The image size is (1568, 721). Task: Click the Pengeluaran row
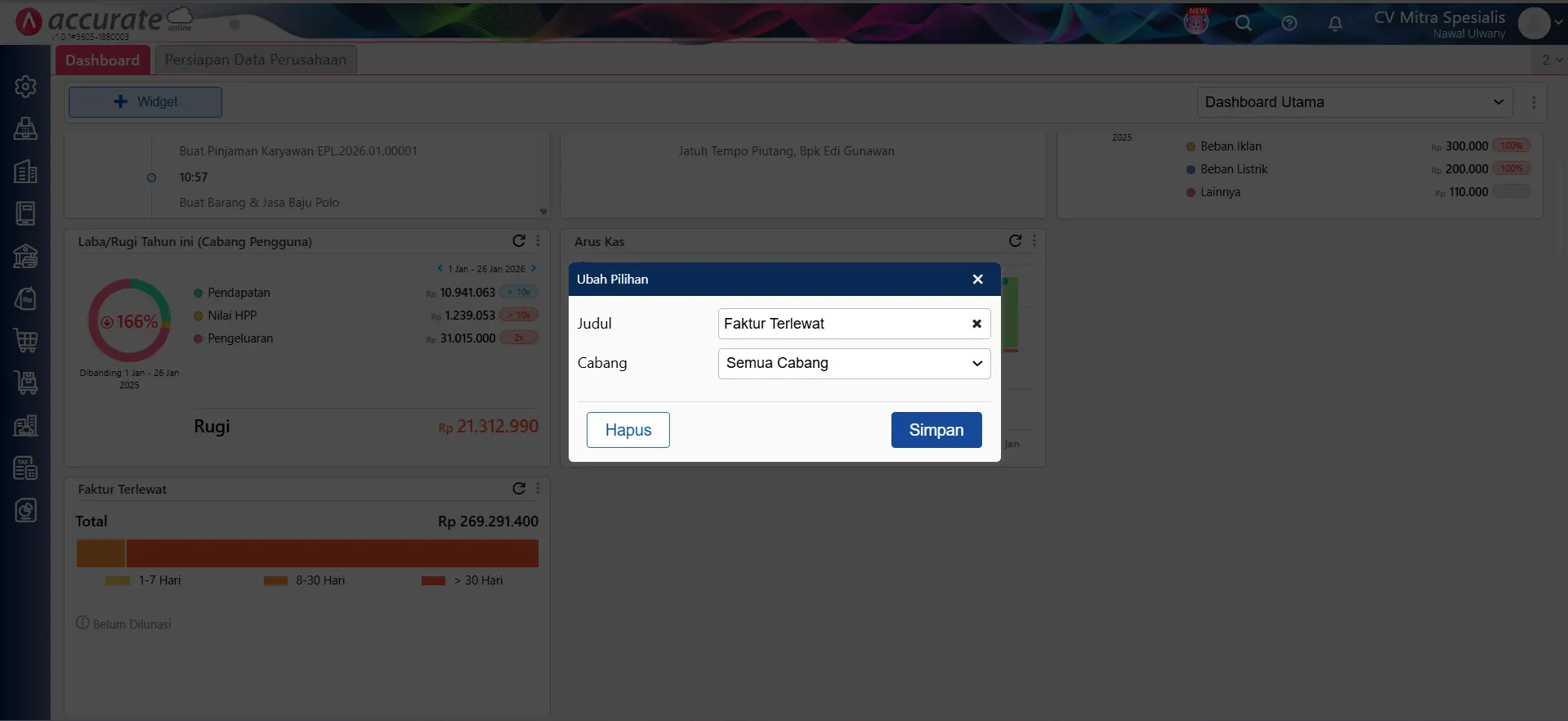coord(365,338)
